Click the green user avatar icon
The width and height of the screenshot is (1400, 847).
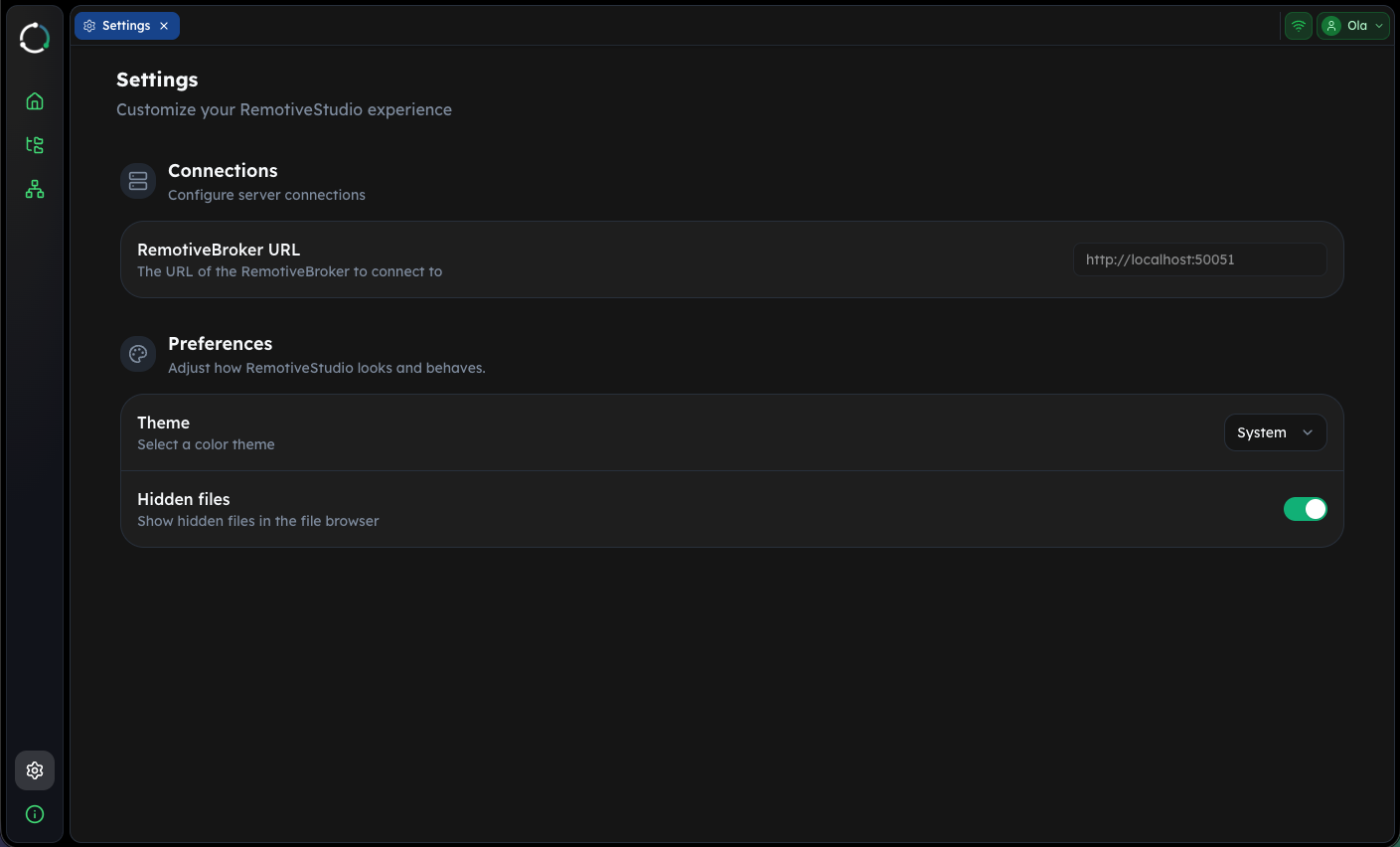1330,25
